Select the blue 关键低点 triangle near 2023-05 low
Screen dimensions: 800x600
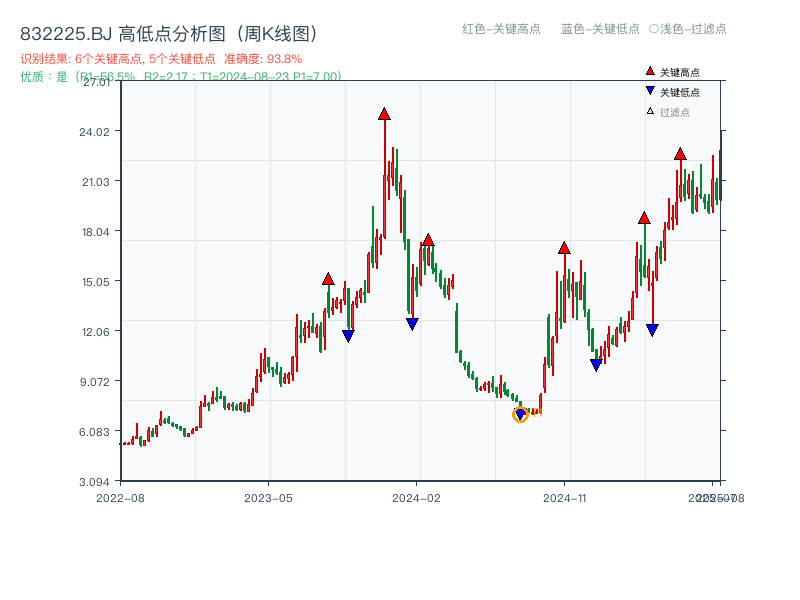point(348,334)
